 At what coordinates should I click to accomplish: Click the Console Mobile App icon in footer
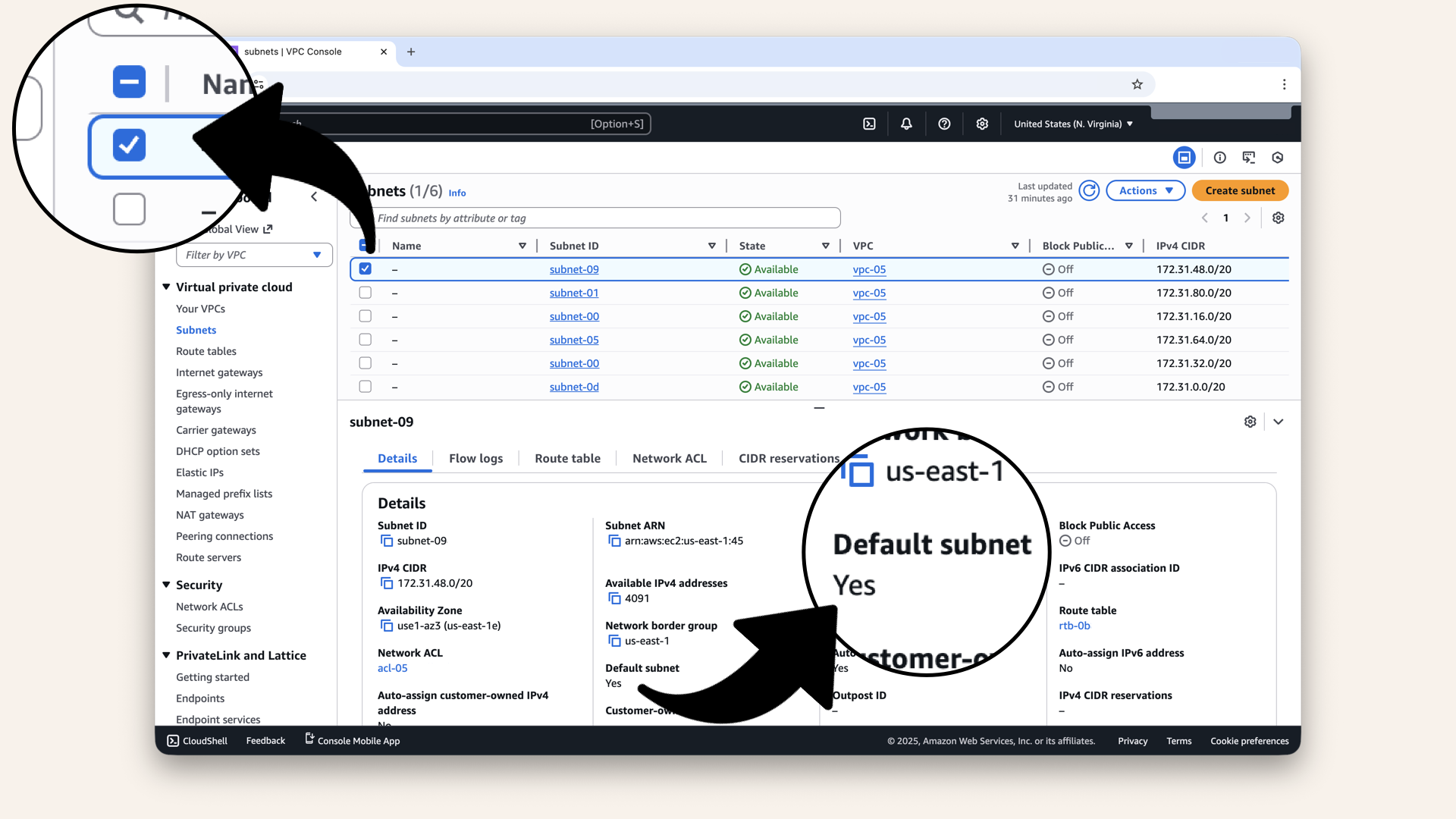(308, 739)
